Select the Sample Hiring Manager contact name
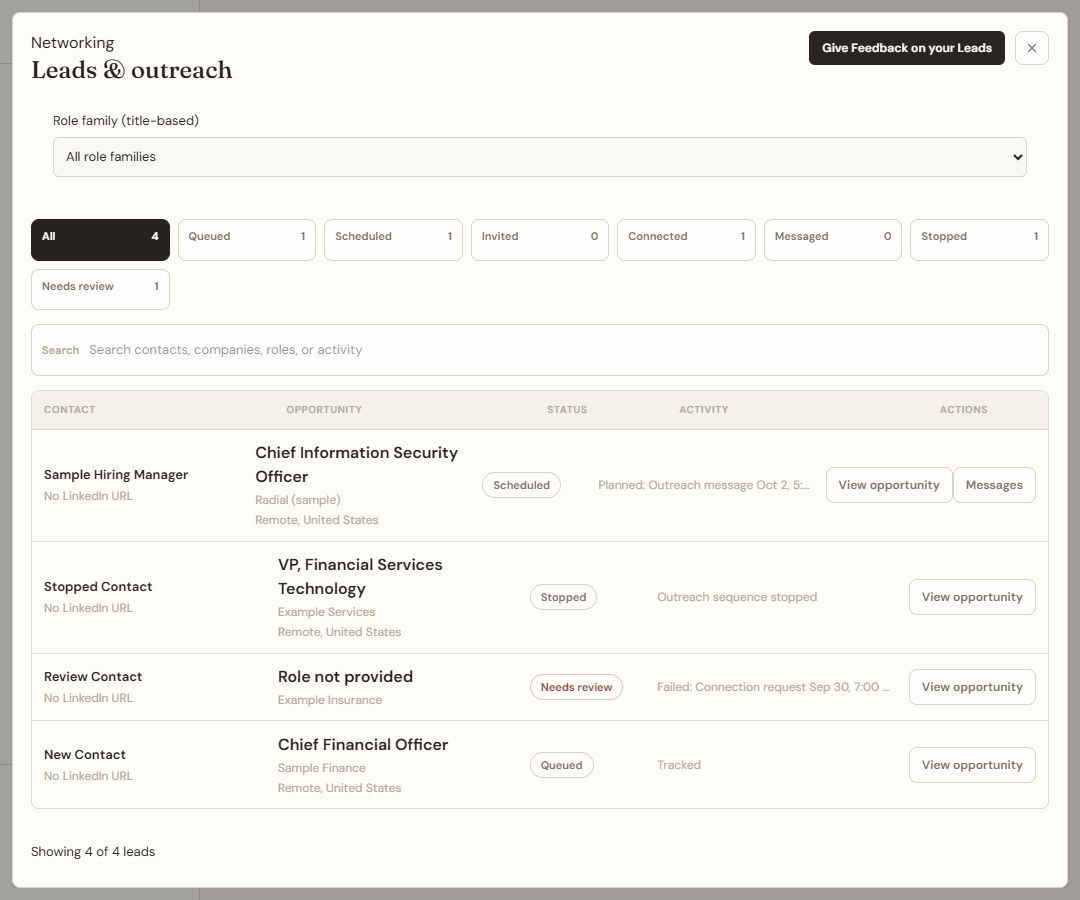1080x900 pixels. (x=116, y=474)
